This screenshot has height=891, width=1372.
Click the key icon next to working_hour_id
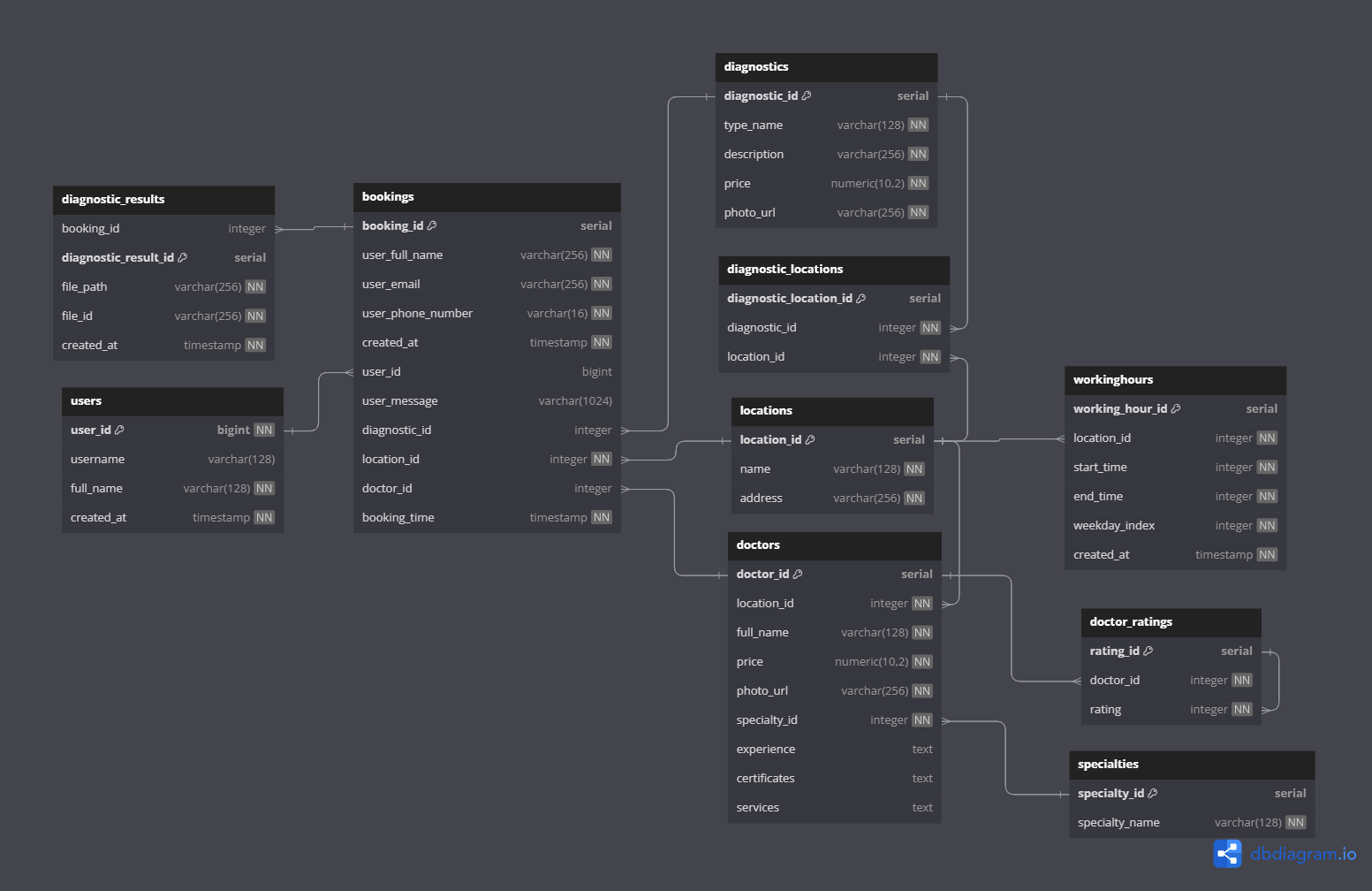pos(1176,409)
